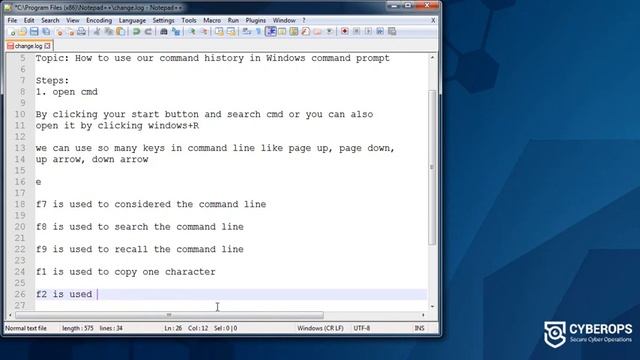Close the document with the menu bar X
Screen dimensions: 640x360
tap(433, 20)
